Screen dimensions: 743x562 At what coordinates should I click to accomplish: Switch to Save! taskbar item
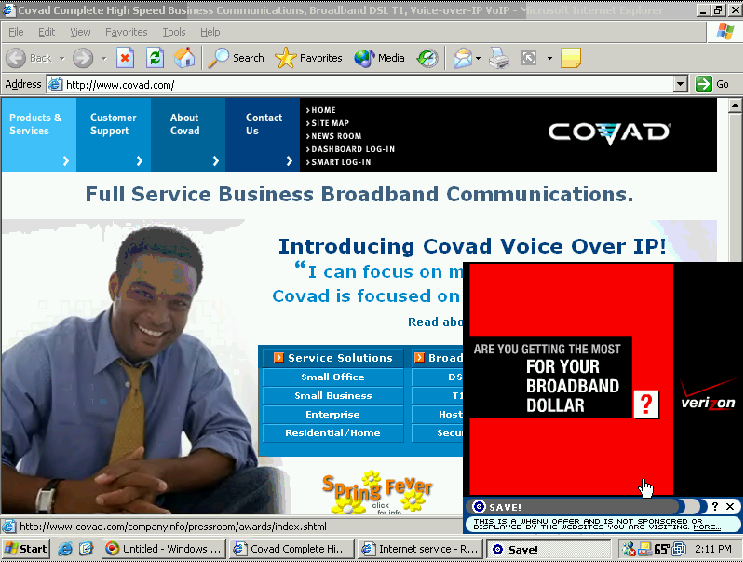[548, 549]
